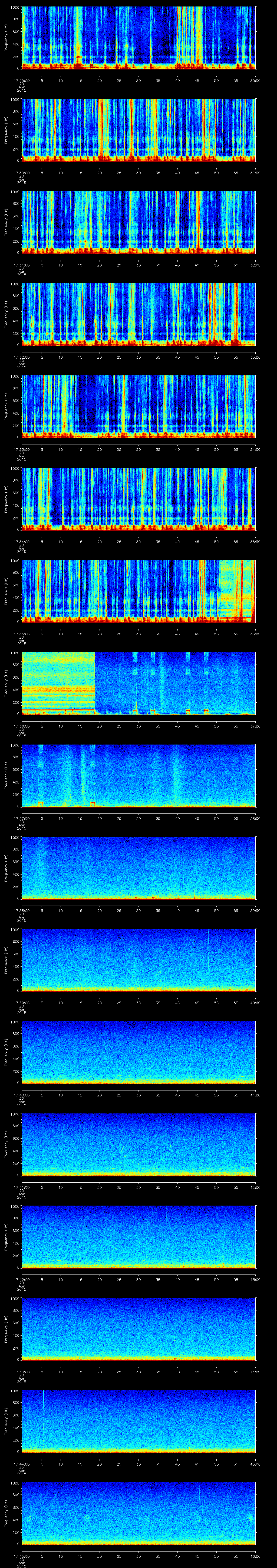The height and width of the screenshot is (1568, 277).
Task: Click the 17:37:00 start time label
Action: (x=22, y=818)
